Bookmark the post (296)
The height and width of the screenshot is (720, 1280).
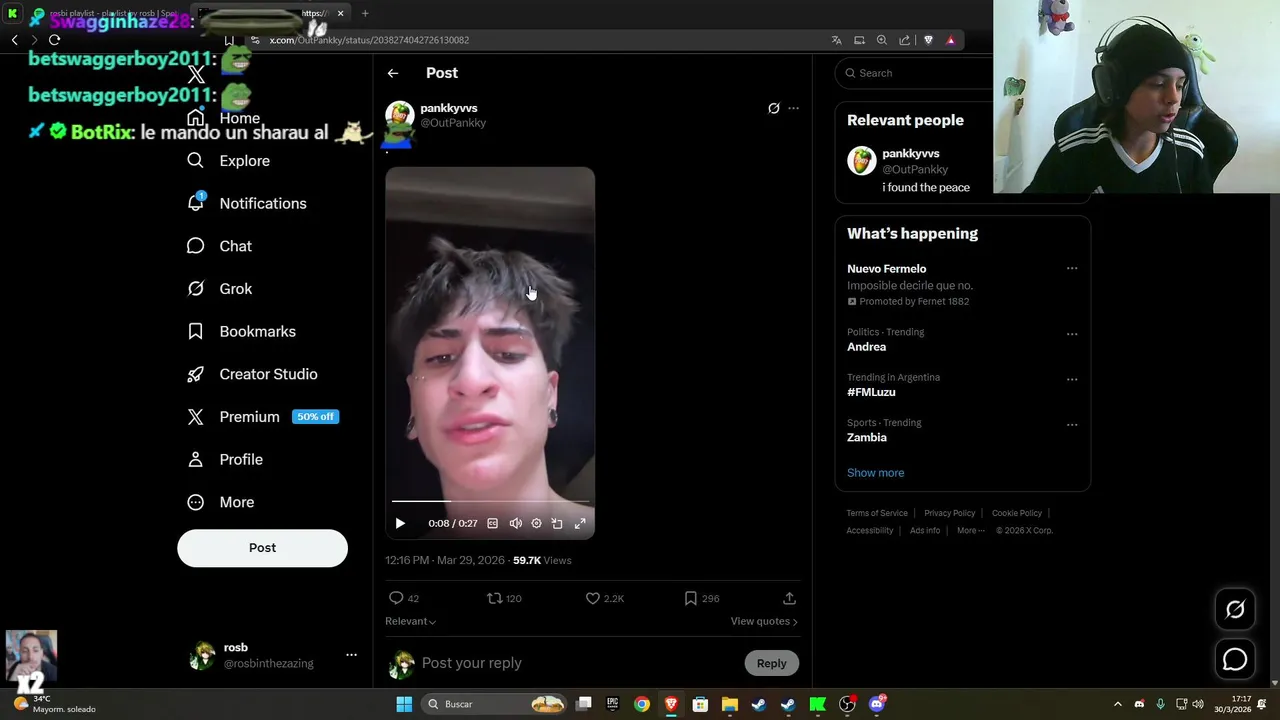coord(702,598)
